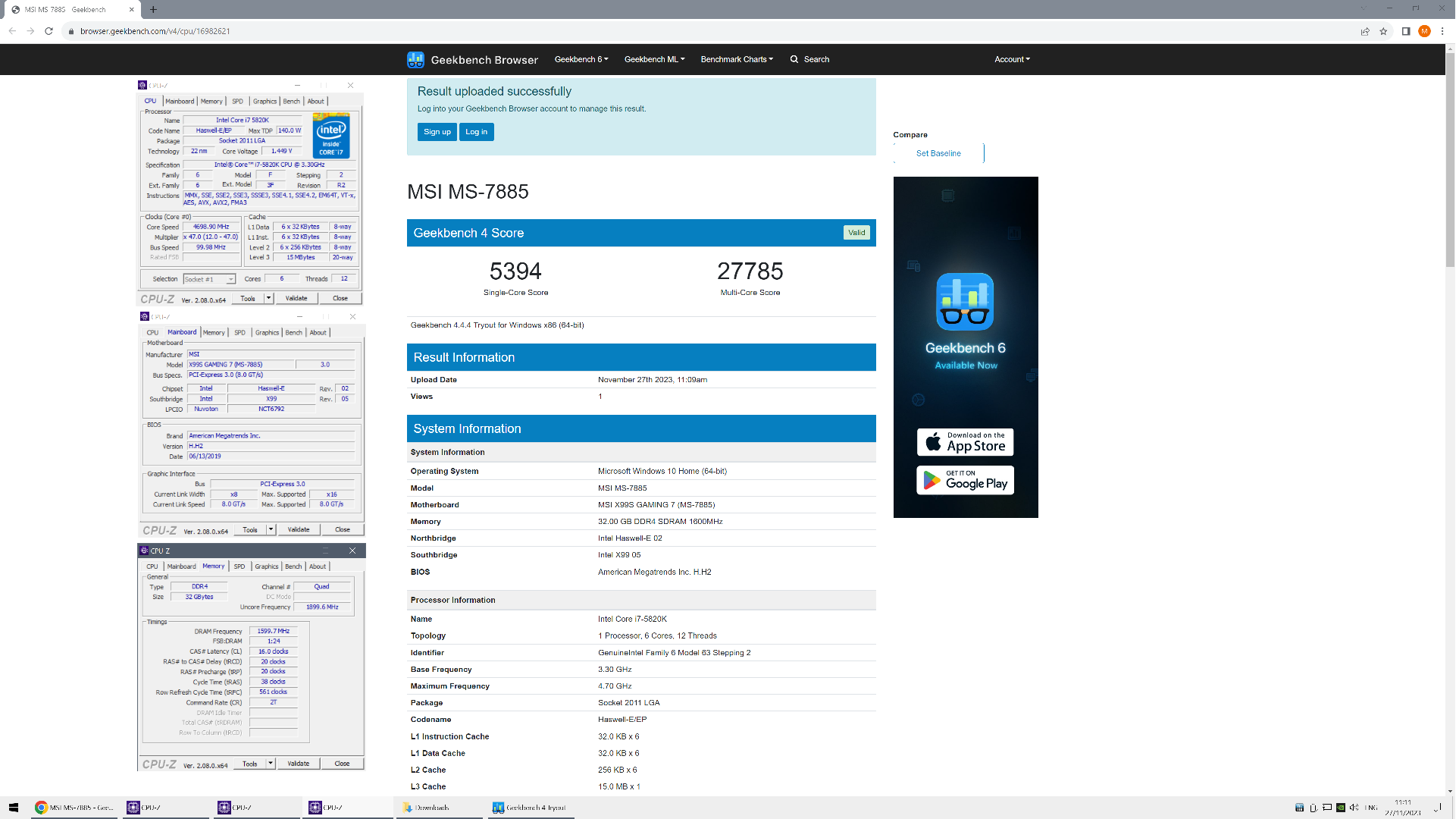This screenshot has width=1456, height=819.
Task: Open the Chrome side panel
Action: pos(1405,31)
